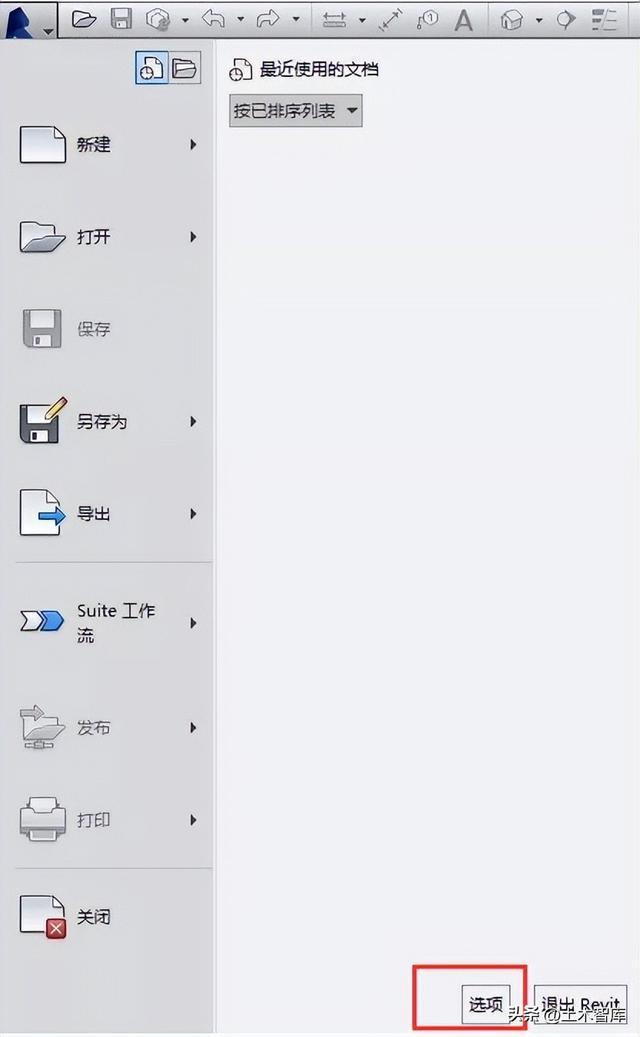The width and height of the screenshot is (640, 1037).
Task: Click the save floppy icon in top toolbar
Action: point(121,19)
